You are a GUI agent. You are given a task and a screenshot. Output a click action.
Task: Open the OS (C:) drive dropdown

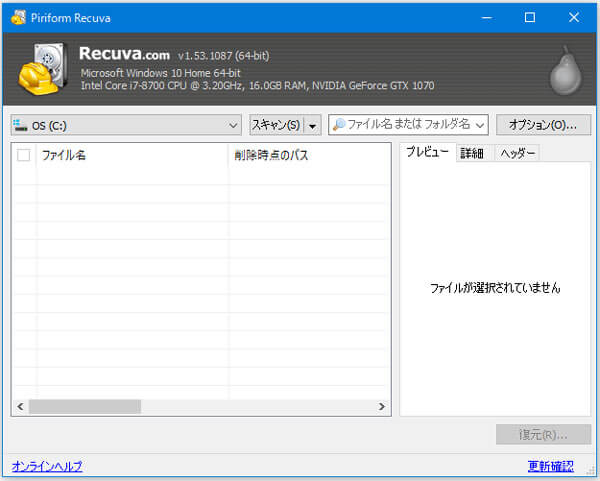click(234, 125)
